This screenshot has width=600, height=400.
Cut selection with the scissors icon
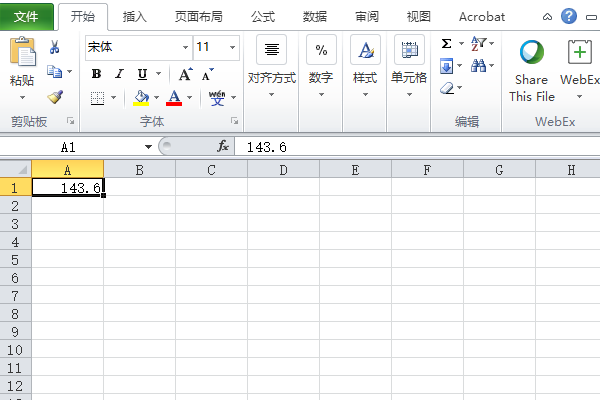[54, 47]
